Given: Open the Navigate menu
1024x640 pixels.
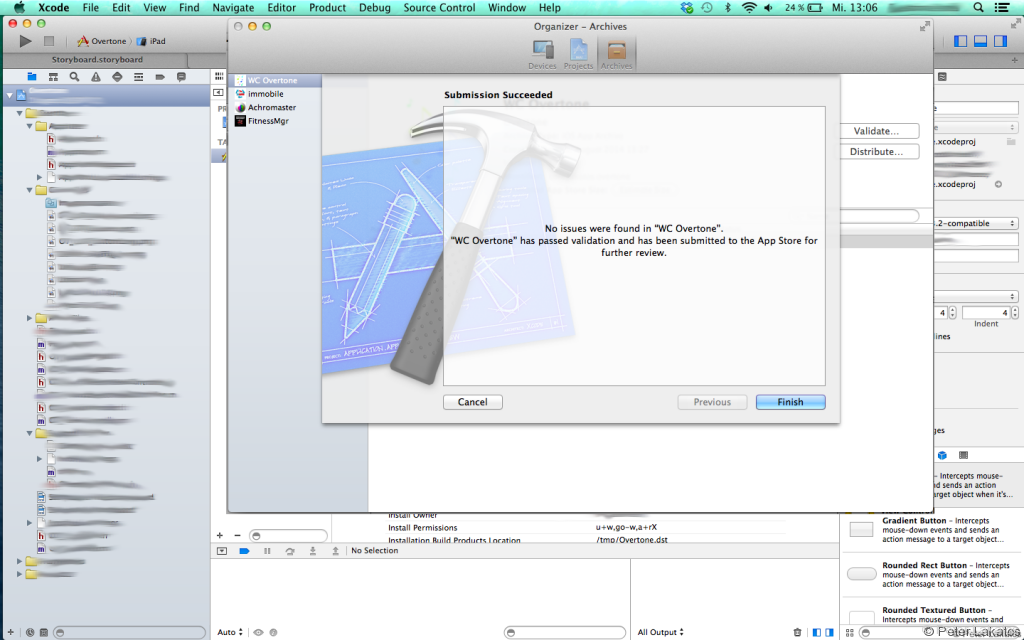Looking at the screenshot, I should tap(233, 8).
